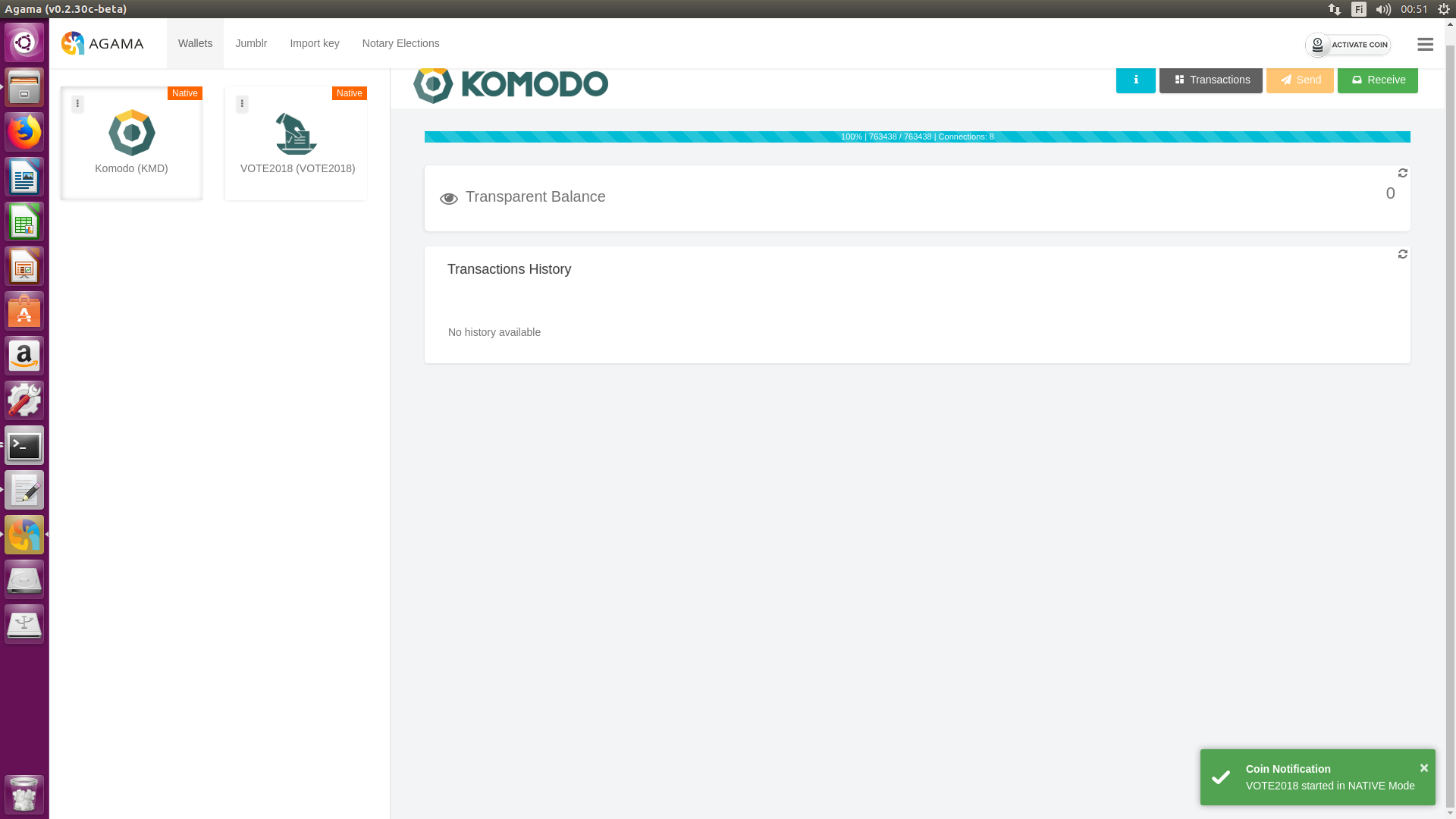Refresh the Transparent Balance panel

point(1402,174)
